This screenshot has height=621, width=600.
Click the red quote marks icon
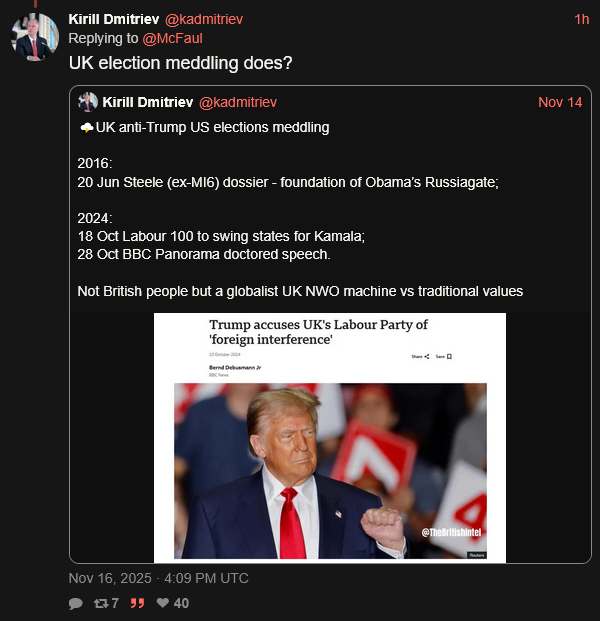pos(137,603)
